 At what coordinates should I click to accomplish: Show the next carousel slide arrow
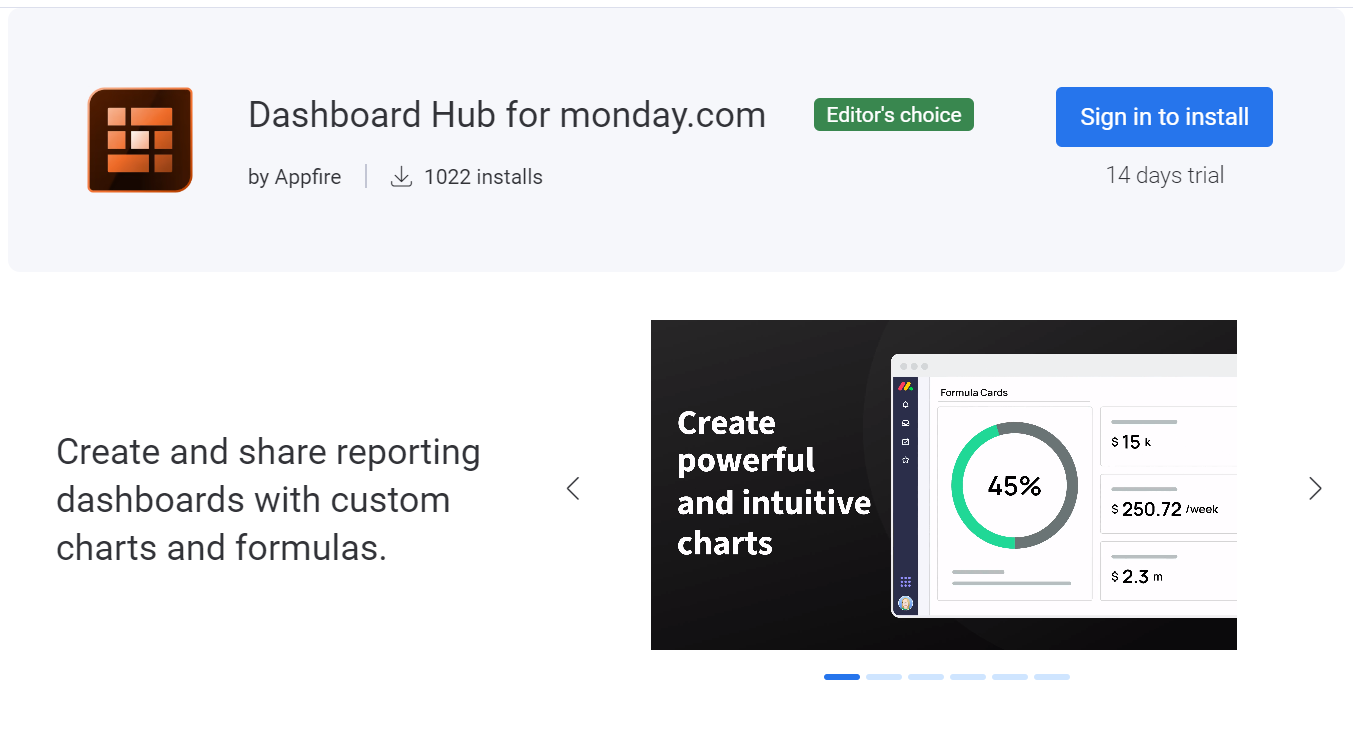(1315, 488)
